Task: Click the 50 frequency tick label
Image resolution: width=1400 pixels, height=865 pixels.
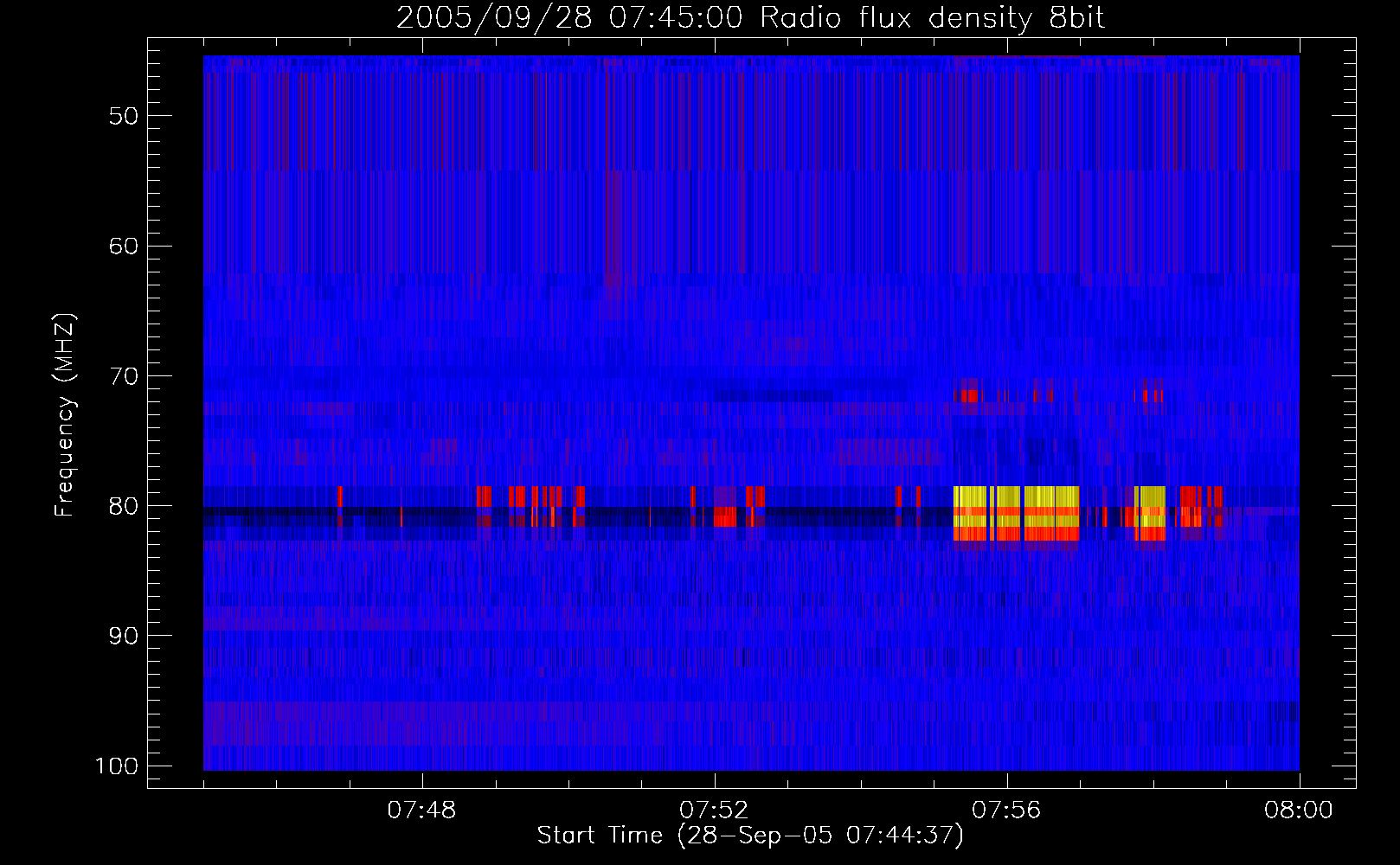Action: [x=124, y=116]
